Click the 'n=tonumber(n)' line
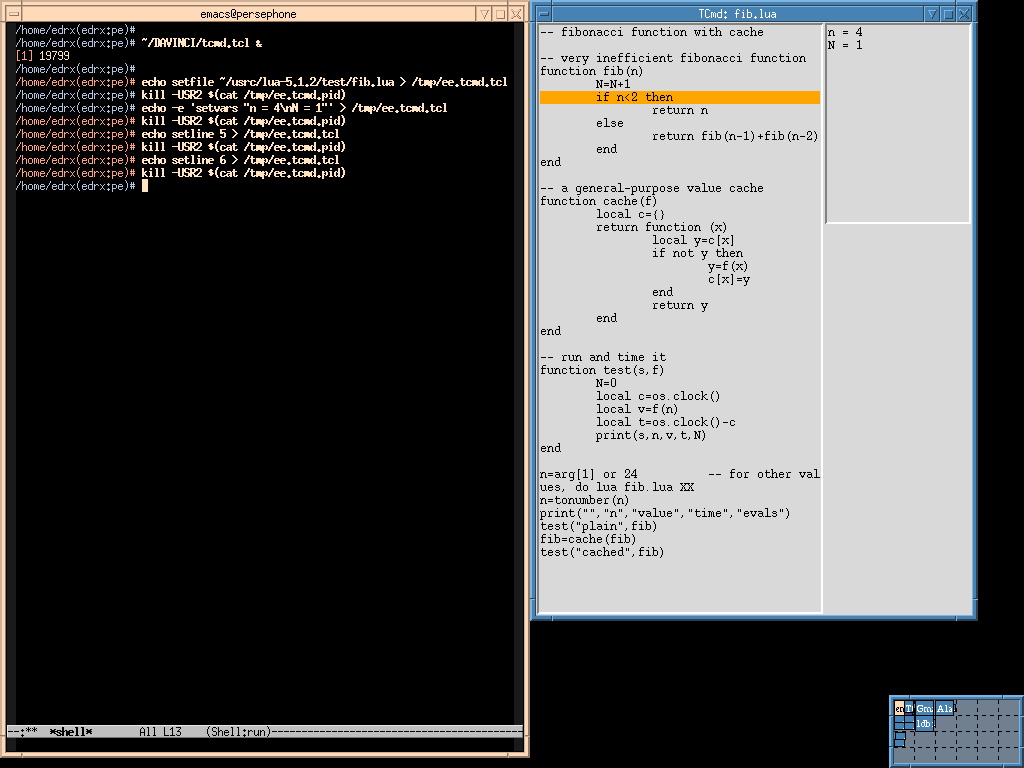Image resolution: width=1024 pixels, height=768 pixels. (584, 500)
